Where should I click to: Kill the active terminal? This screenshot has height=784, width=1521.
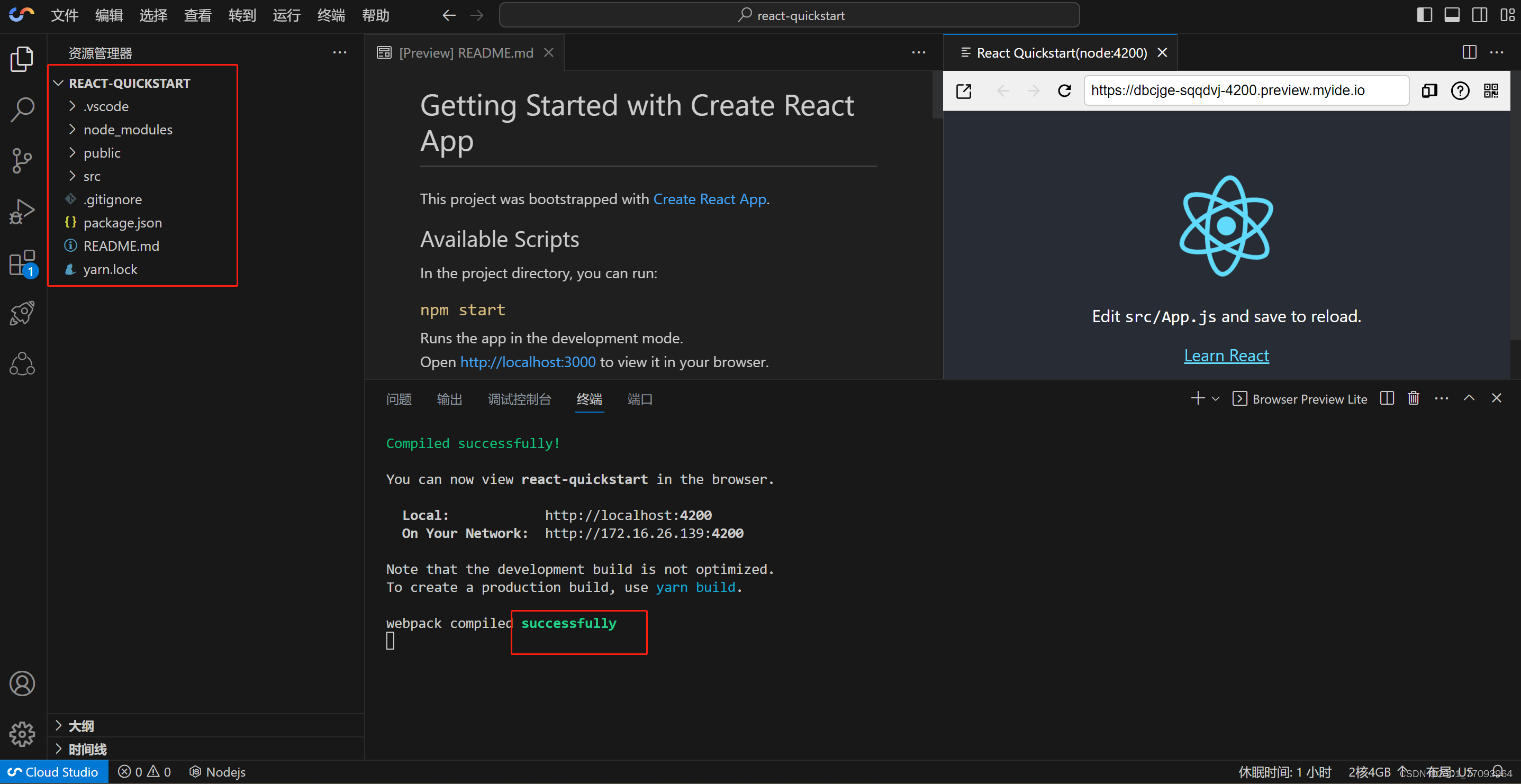click(x=1414, y=398)
